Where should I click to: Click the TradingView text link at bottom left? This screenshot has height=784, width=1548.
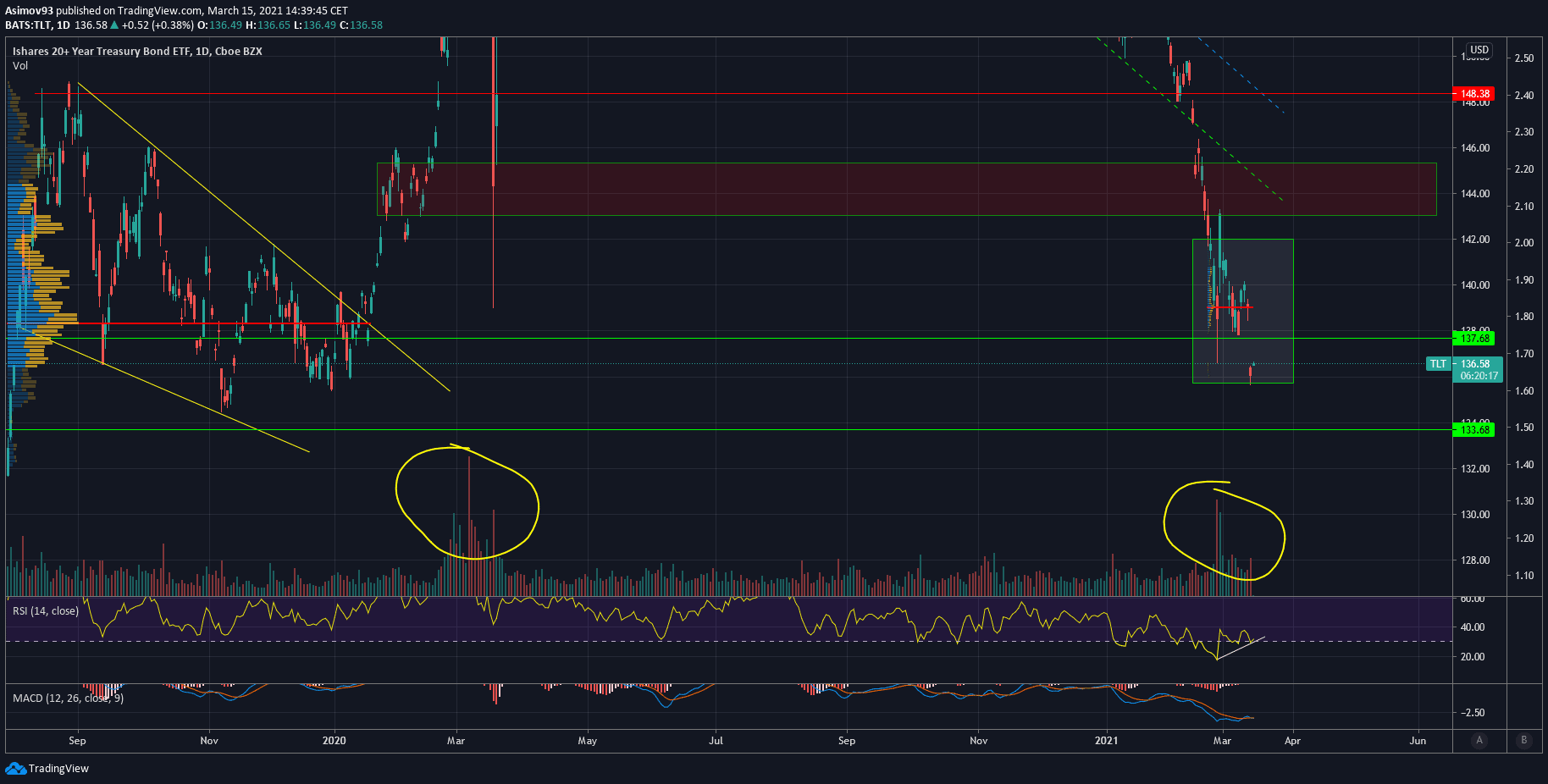click(x=58, y=768)
